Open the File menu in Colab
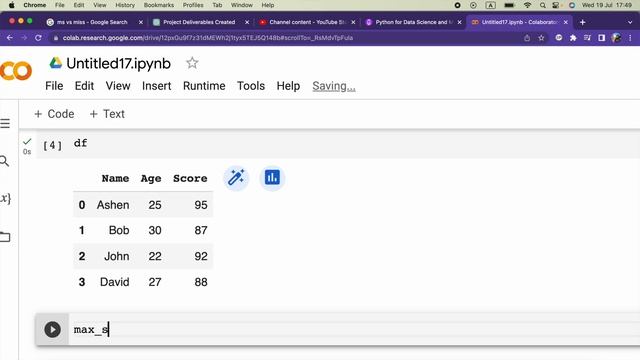Screen dimensions: 640x360 pos(54,86)
